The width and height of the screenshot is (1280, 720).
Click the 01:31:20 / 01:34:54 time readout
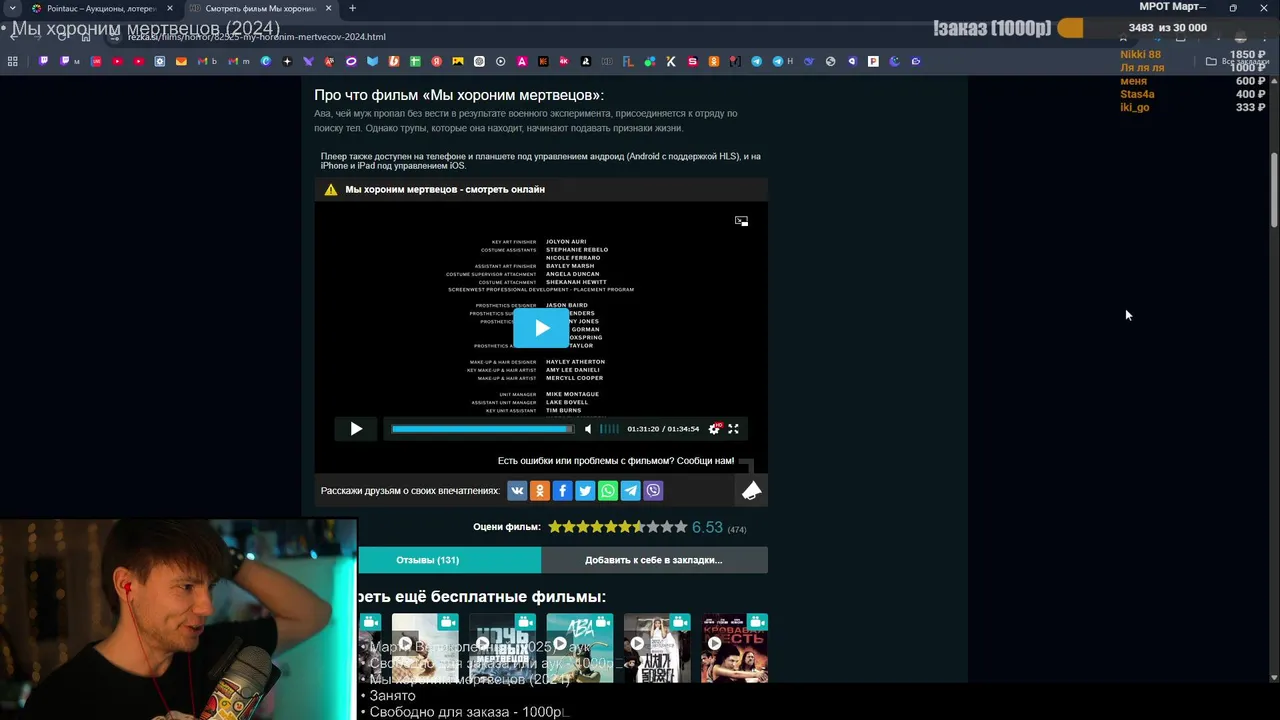pyautogui.click(x=663, y=429)
